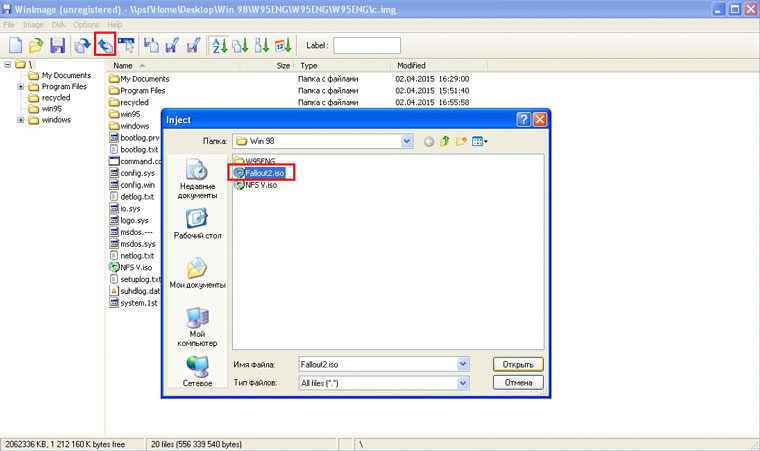
Task: Click the Name column header
Action: point(174,65)
